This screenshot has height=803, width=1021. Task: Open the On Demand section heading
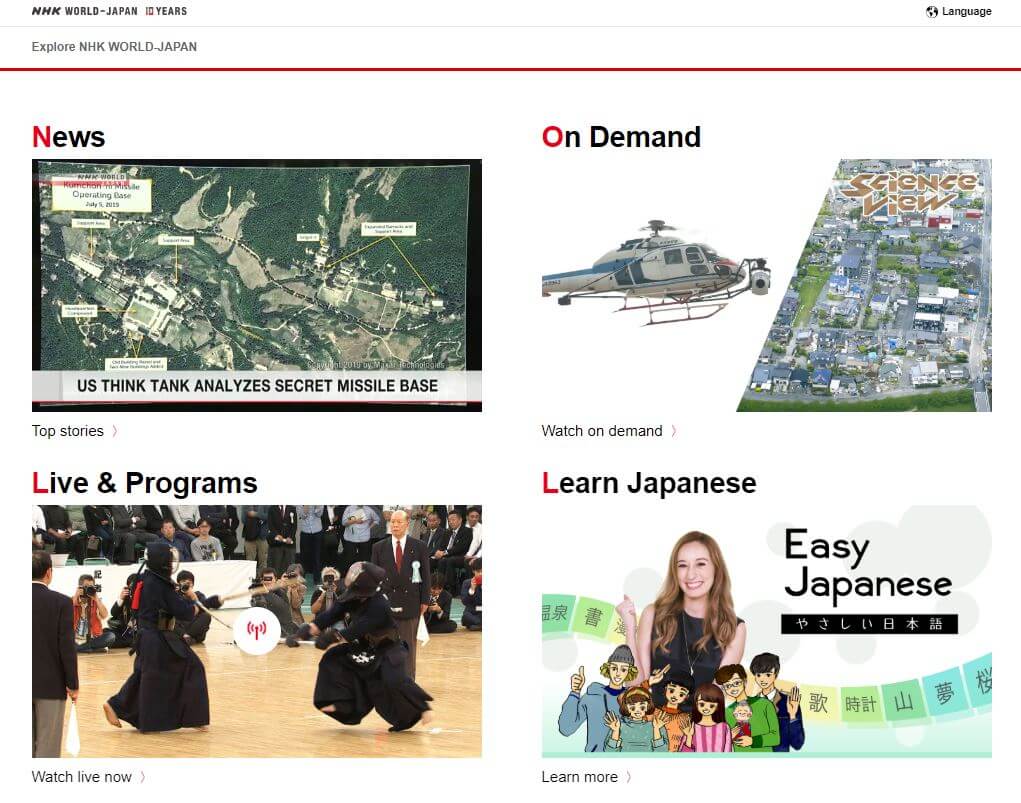[621, 137]
